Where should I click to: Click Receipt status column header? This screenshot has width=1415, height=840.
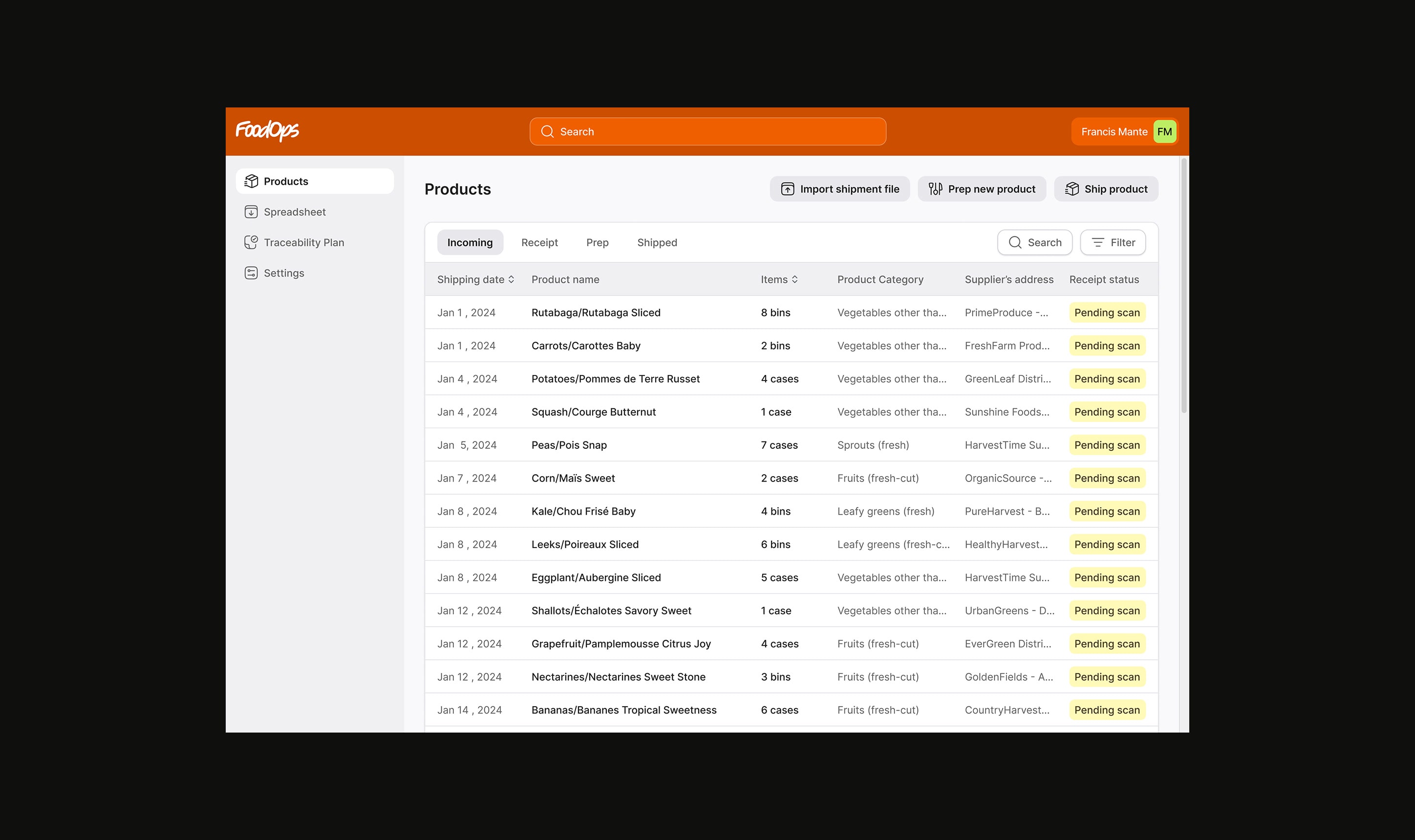coord(1104,280)
